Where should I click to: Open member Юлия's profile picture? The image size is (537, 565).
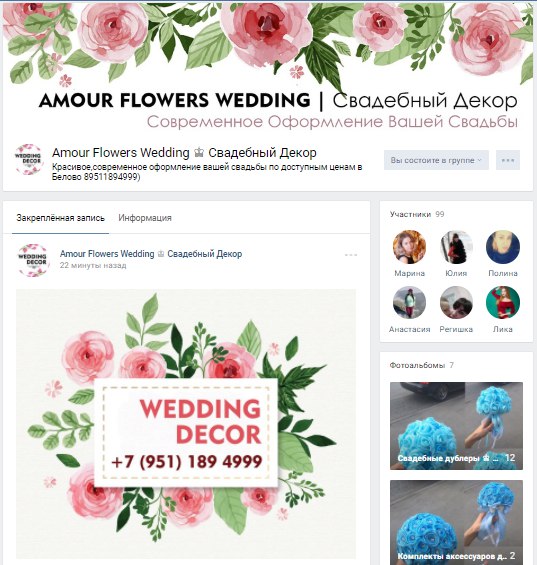(456, 247)
